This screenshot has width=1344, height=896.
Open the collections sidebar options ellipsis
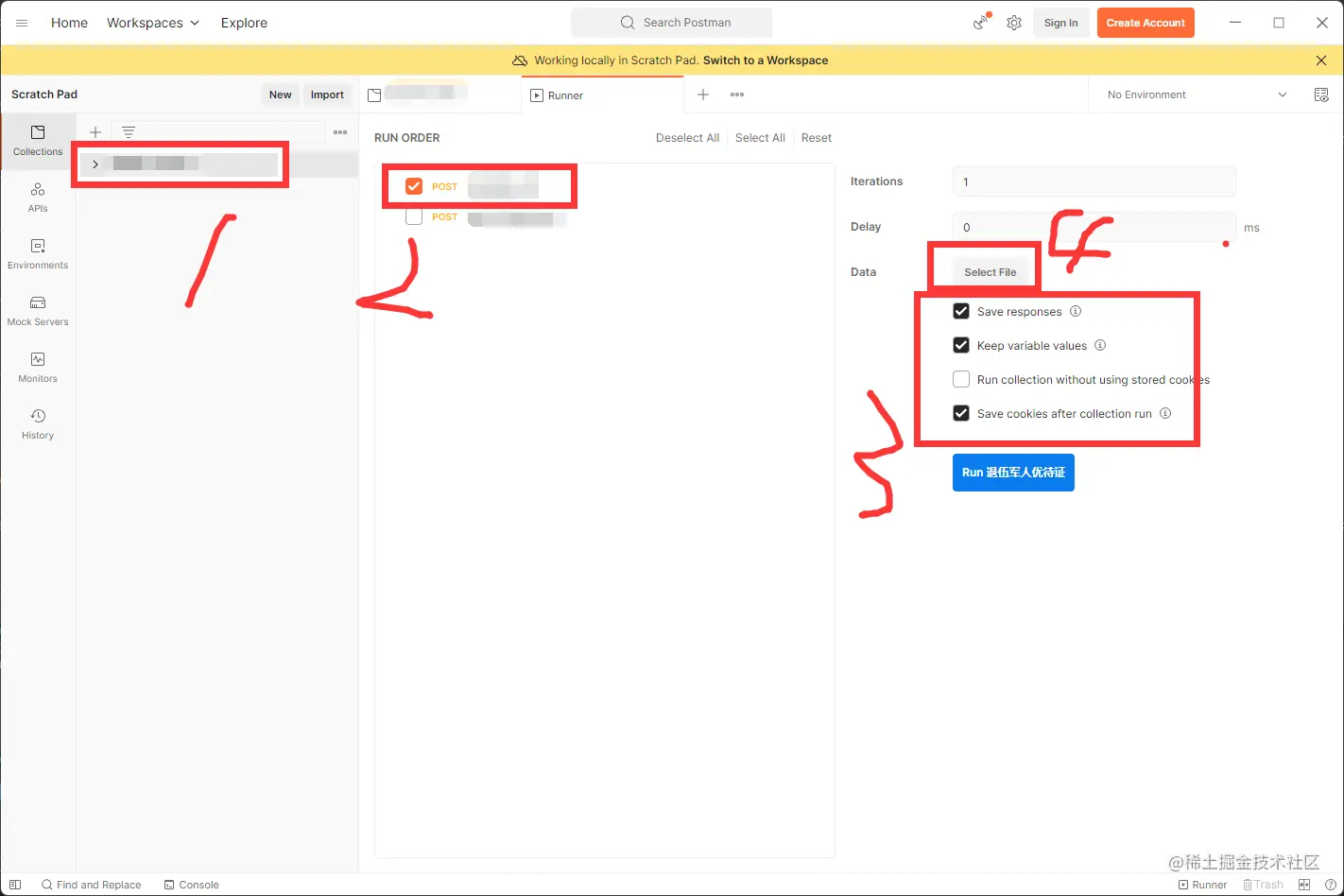pos(340,132)
